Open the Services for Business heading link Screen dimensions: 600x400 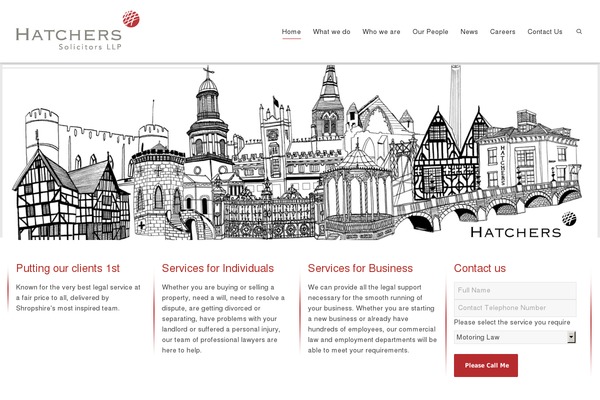coord(360,268)
